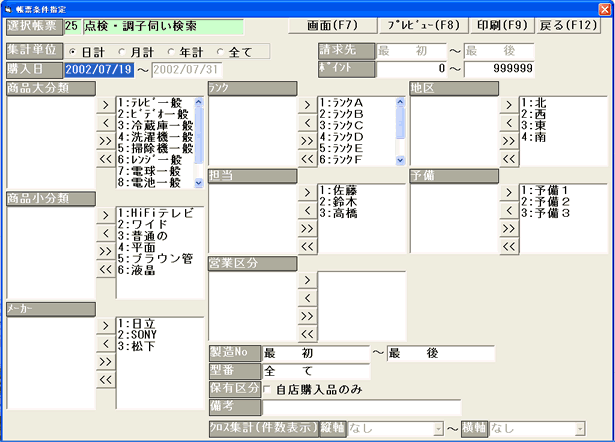Click the > add arrow for 営業区分 list
Viewport: 615px width, 442px height.
point(307,277)
